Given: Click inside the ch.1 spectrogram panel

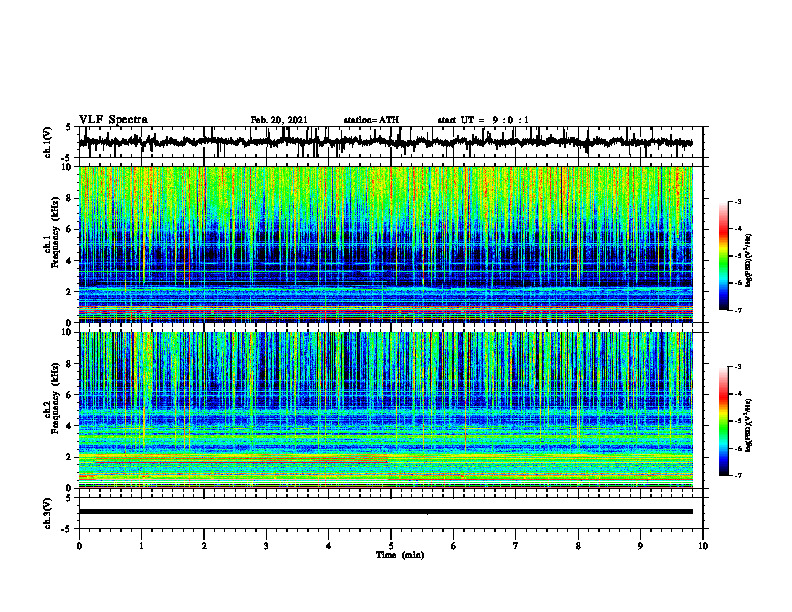Looking at the screenshot, I should (x=385, y=244).
